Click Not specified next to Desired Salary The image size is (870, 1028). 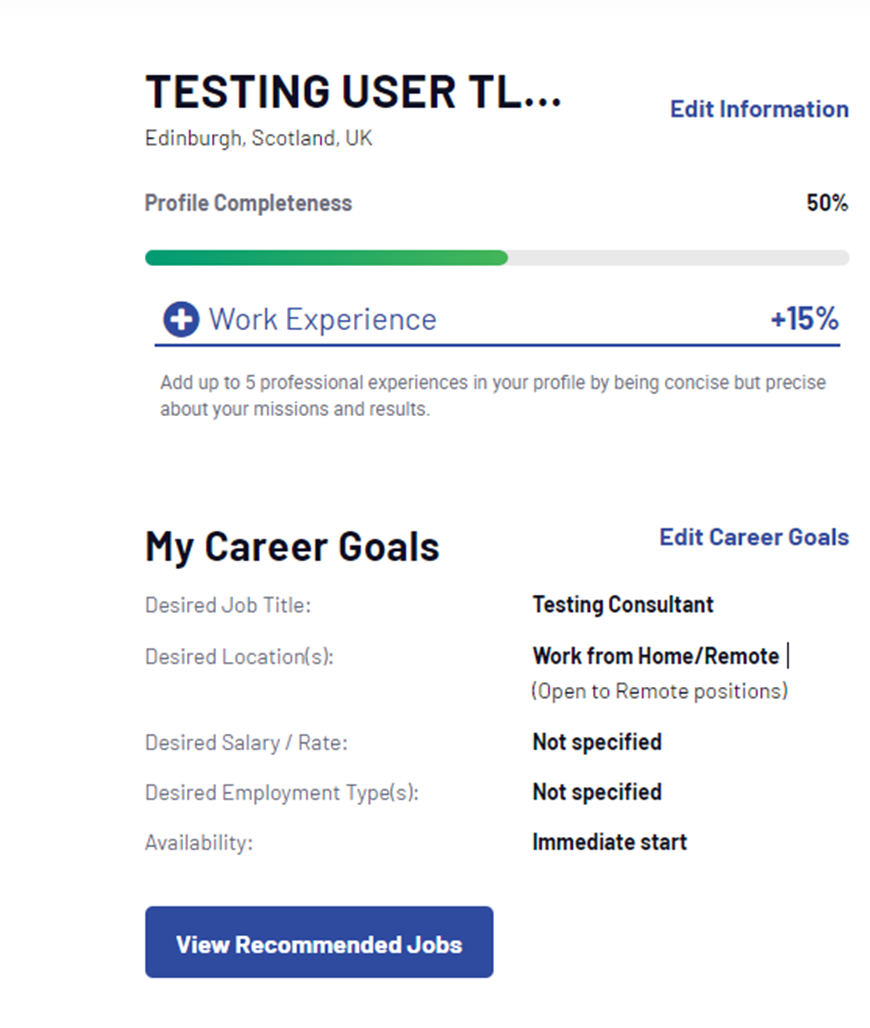click(597, 743)
